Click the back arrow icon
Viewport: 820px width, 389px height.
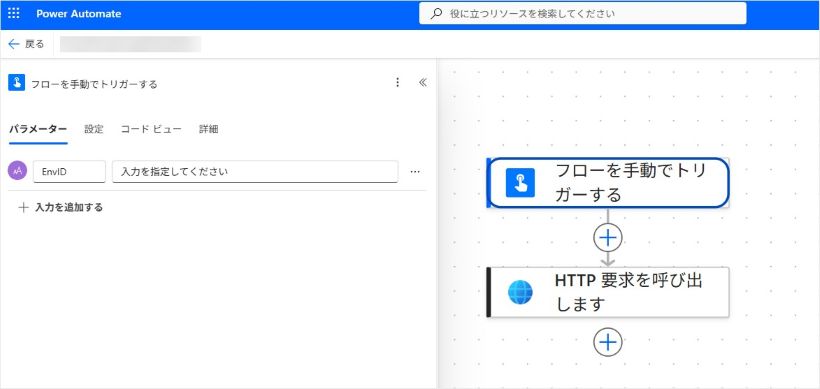coord(14,44)
